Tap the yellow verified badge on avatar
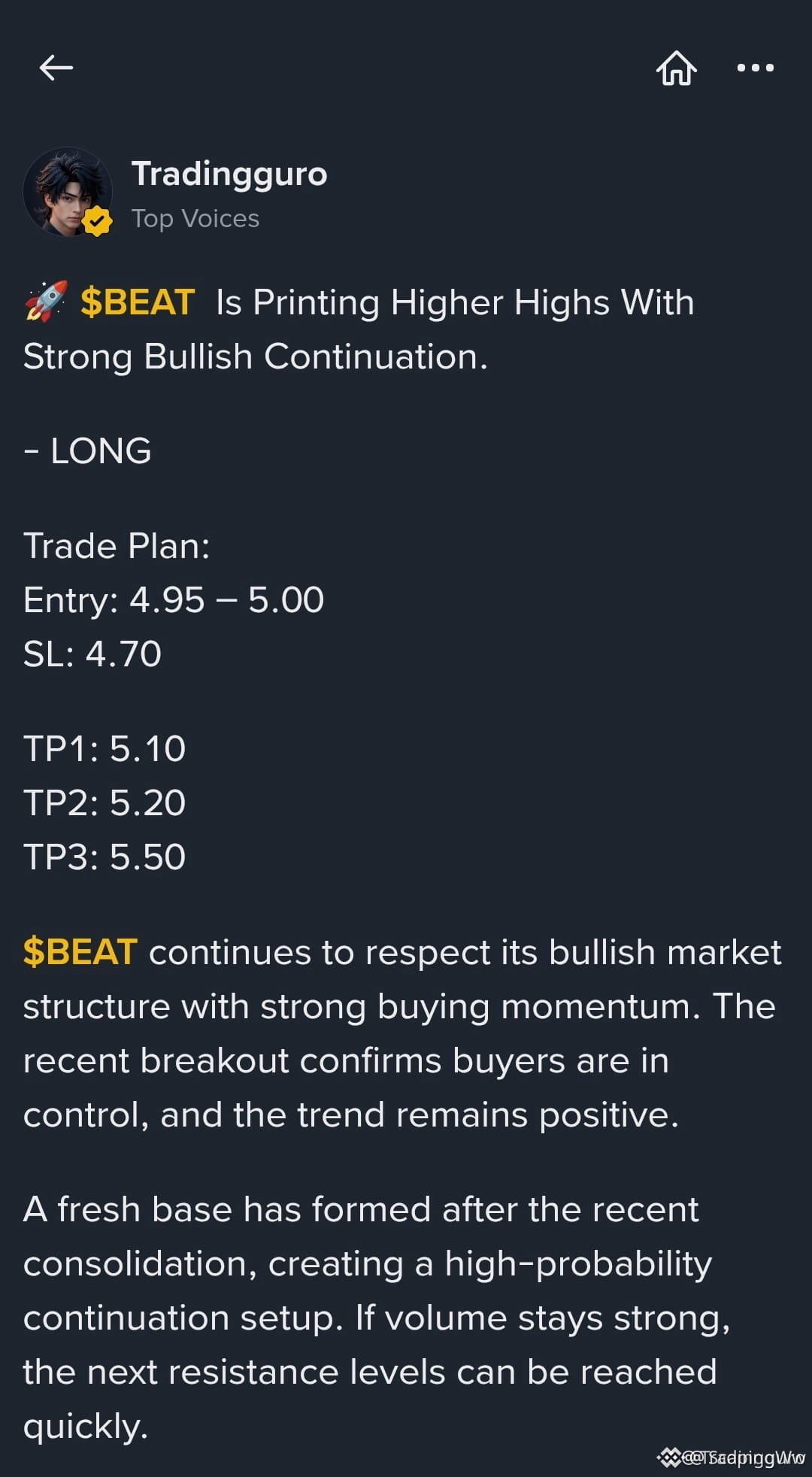Screen dimensions: 812x1477 [97, 221]
